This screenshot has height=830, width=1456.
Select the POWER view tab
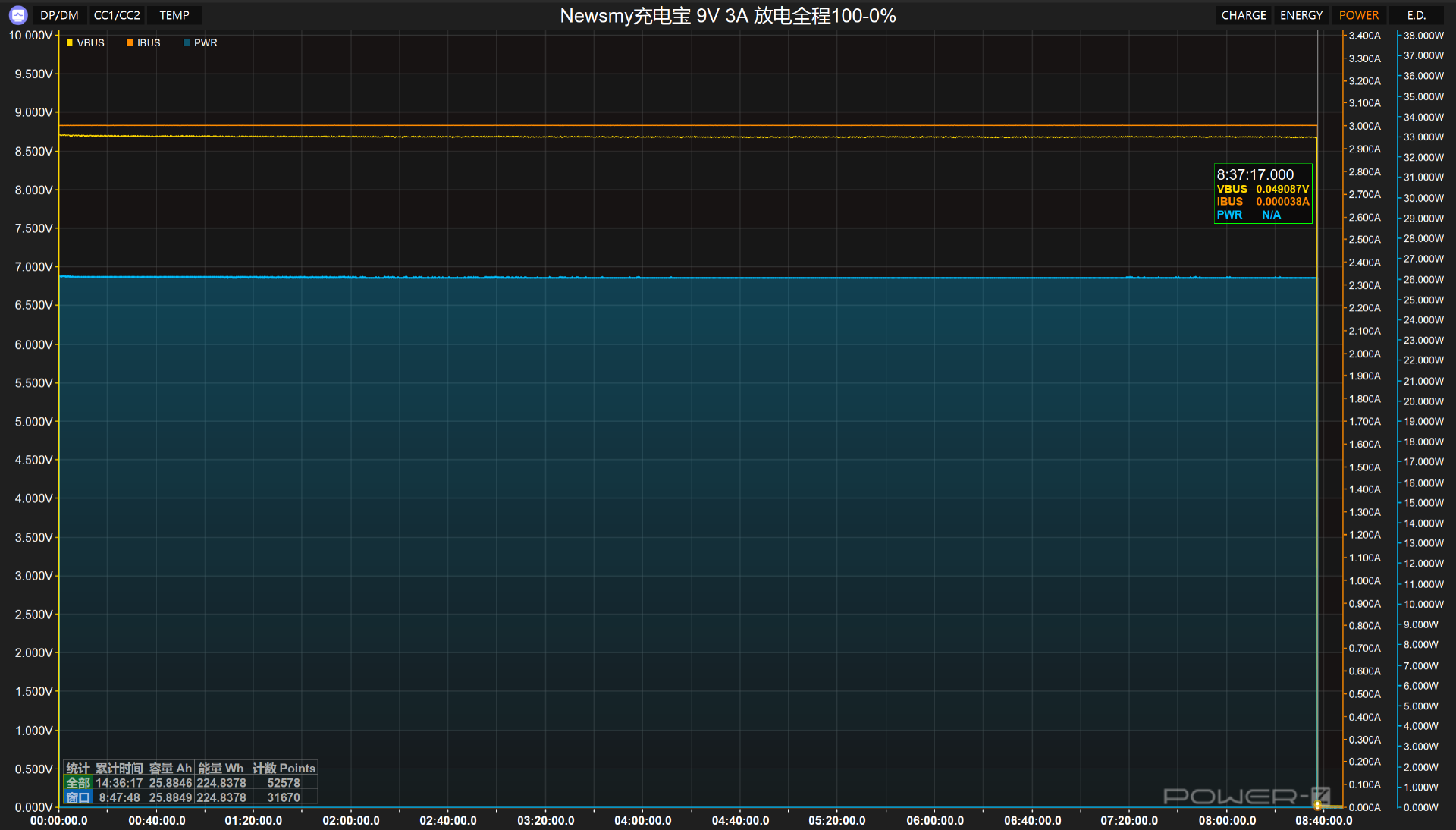(1359, 15)
